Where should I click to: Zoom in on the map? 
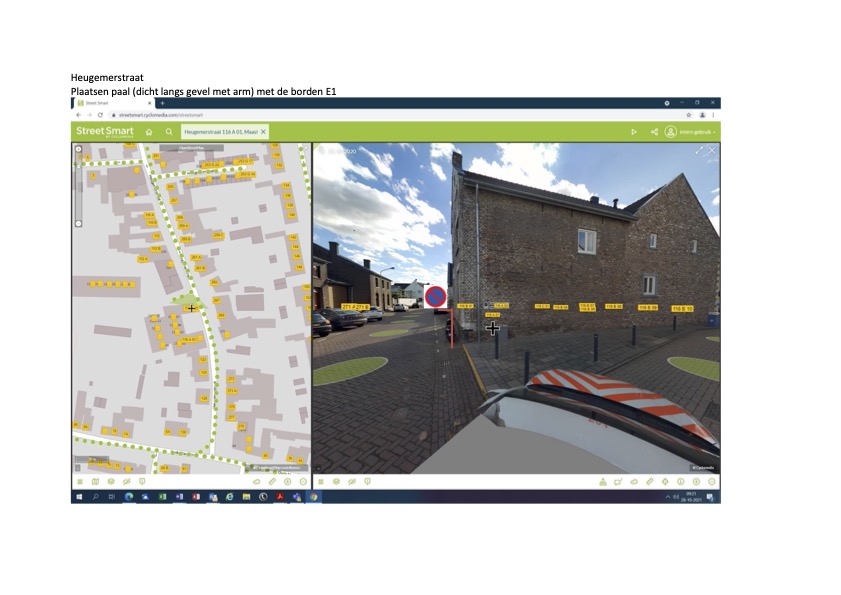pyautogui.click(x=79, y=151)
